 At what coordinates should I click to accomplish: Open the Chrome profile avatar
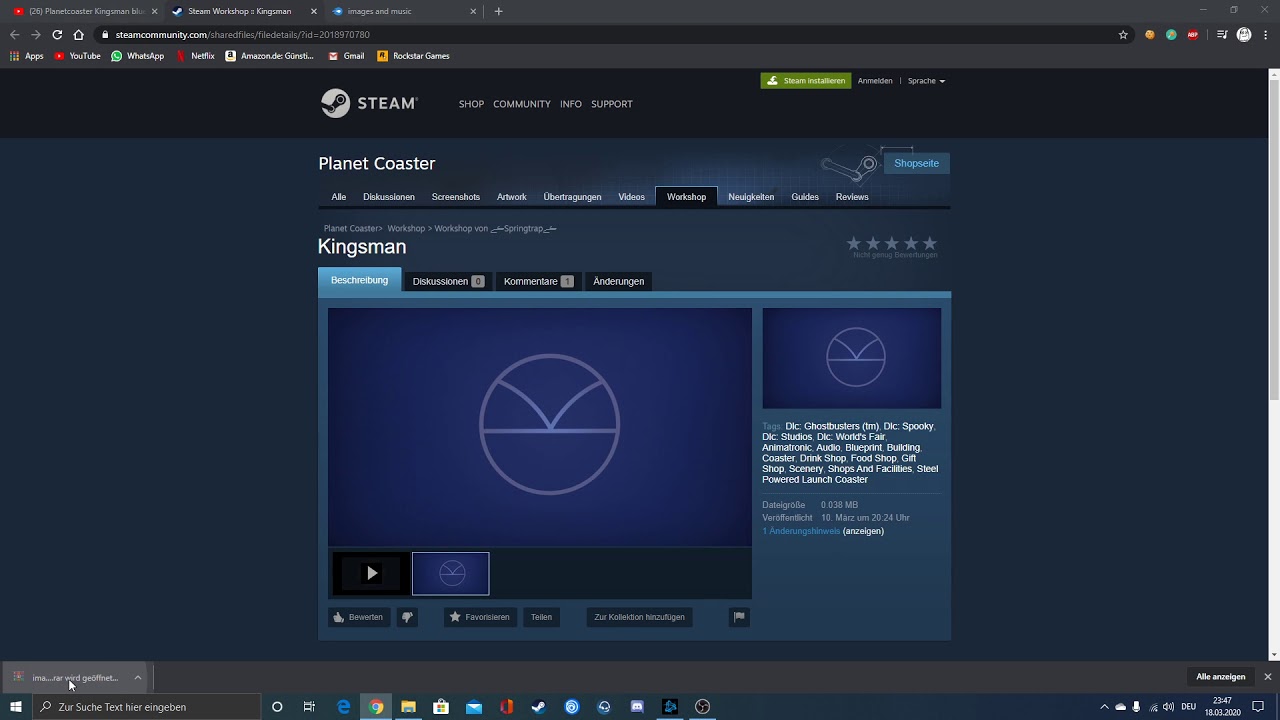[x=1244, y=35]
